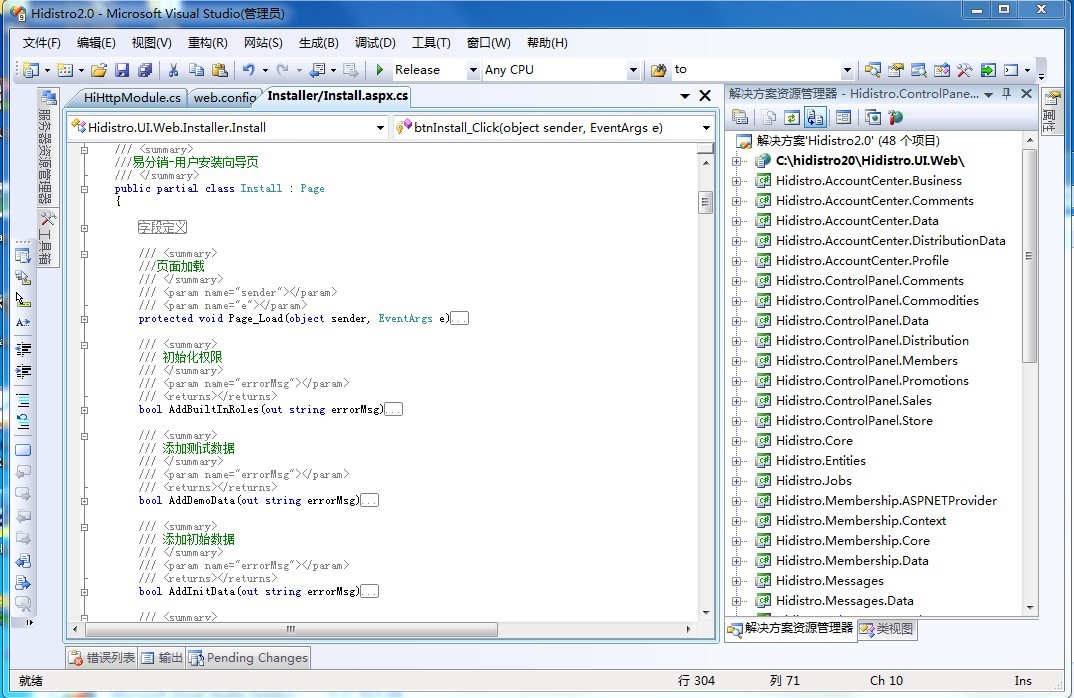Click Solution Explorer Properties icon
The height and width of the screenshot is (698, 1074).
(x=740, y=117)
